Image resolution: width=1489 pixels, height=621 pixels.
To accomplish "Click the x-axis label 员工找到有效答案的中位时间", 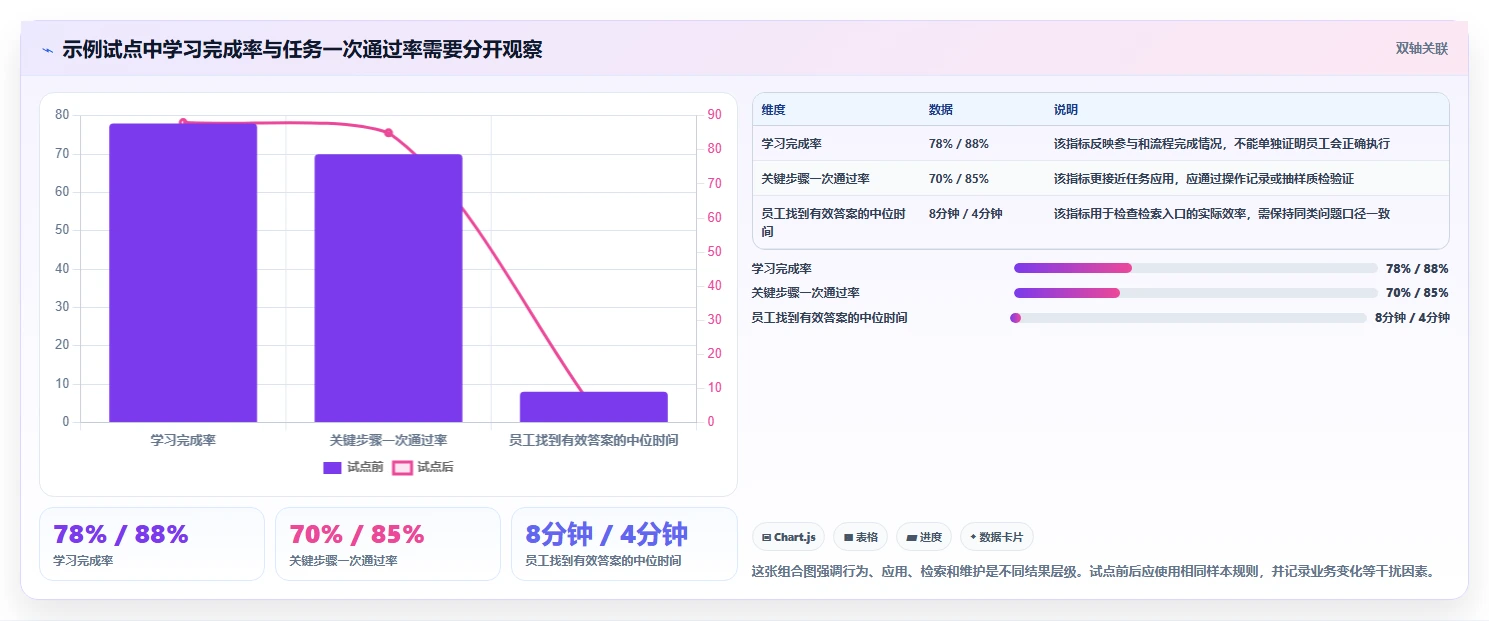I will click(x=594, y=440).
